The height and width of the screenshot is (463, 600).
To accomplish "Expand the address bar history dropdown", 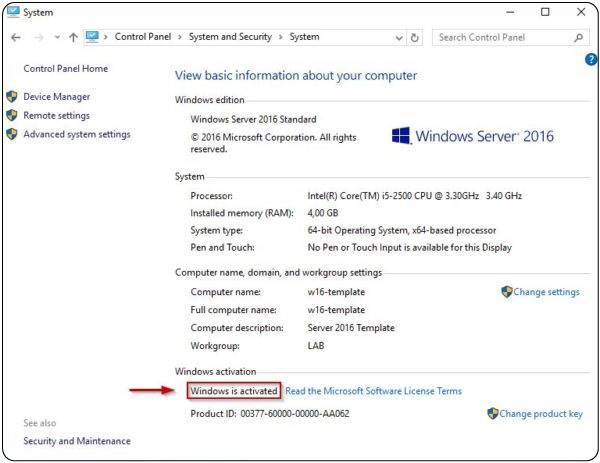I will [x=399, y=38].
